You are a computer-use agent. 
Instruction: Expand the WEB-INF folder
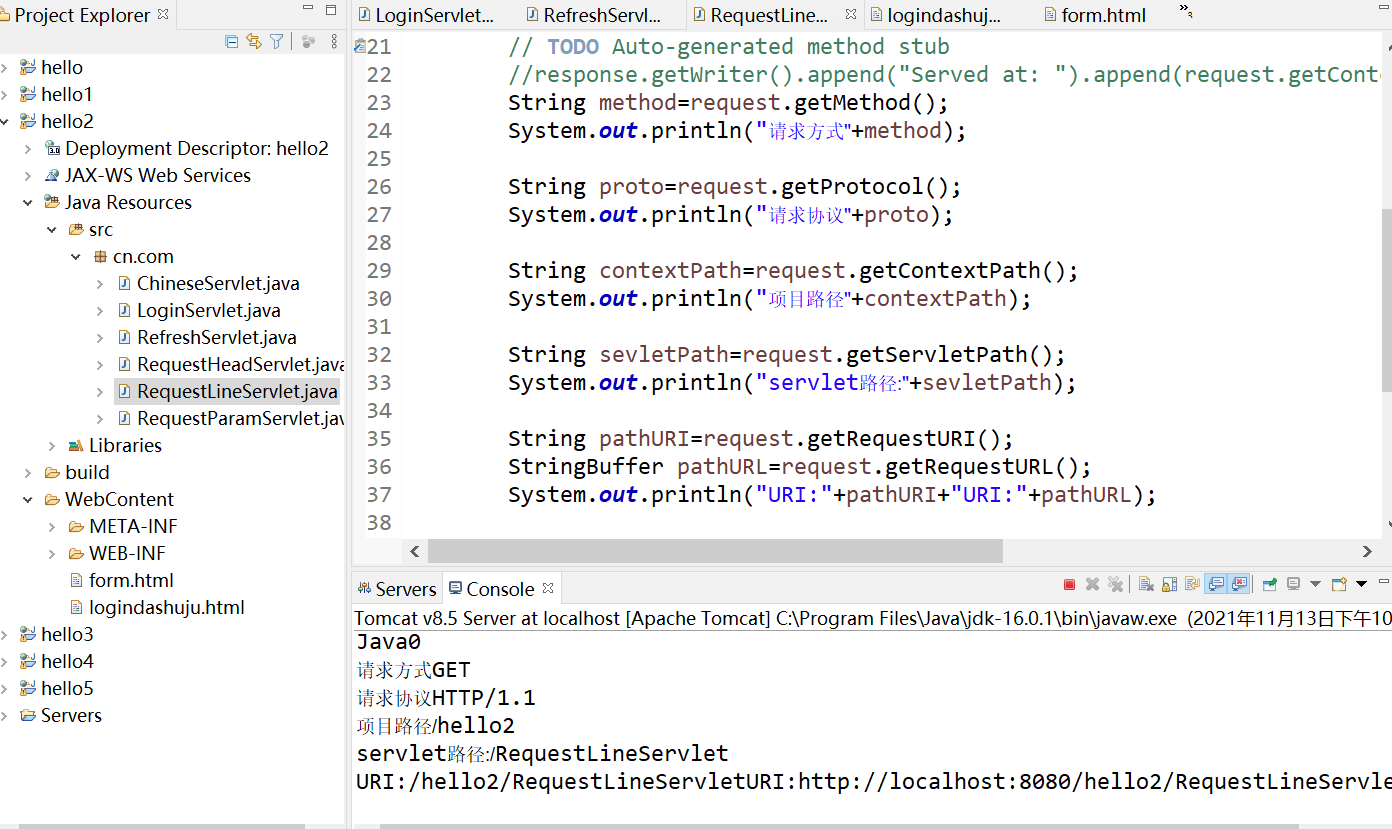pos(52,553)
